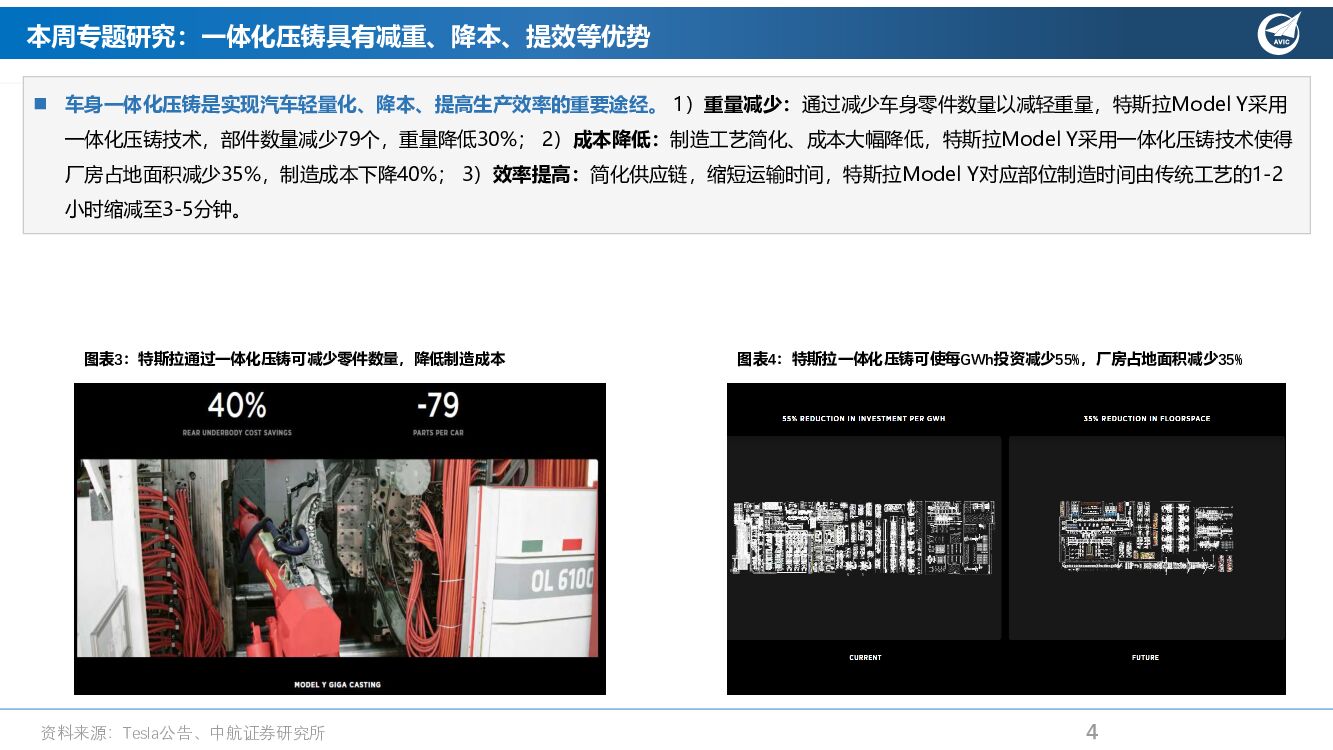
Task: Select the red robot casting machine photo
Action: pyautogui.click(x=339, y=558)
